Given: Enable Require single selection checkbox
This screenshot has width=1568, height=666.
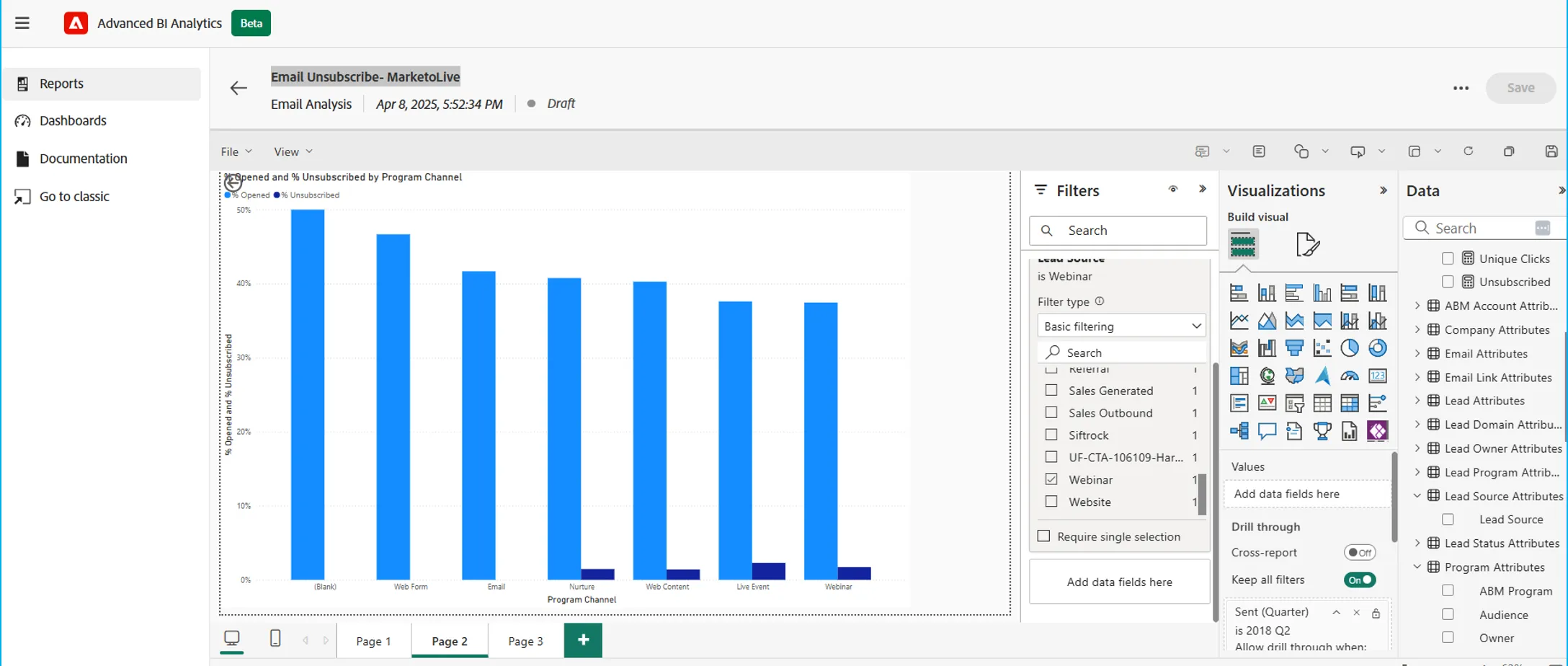Looking at the screenshot, I should [1043, 536].
